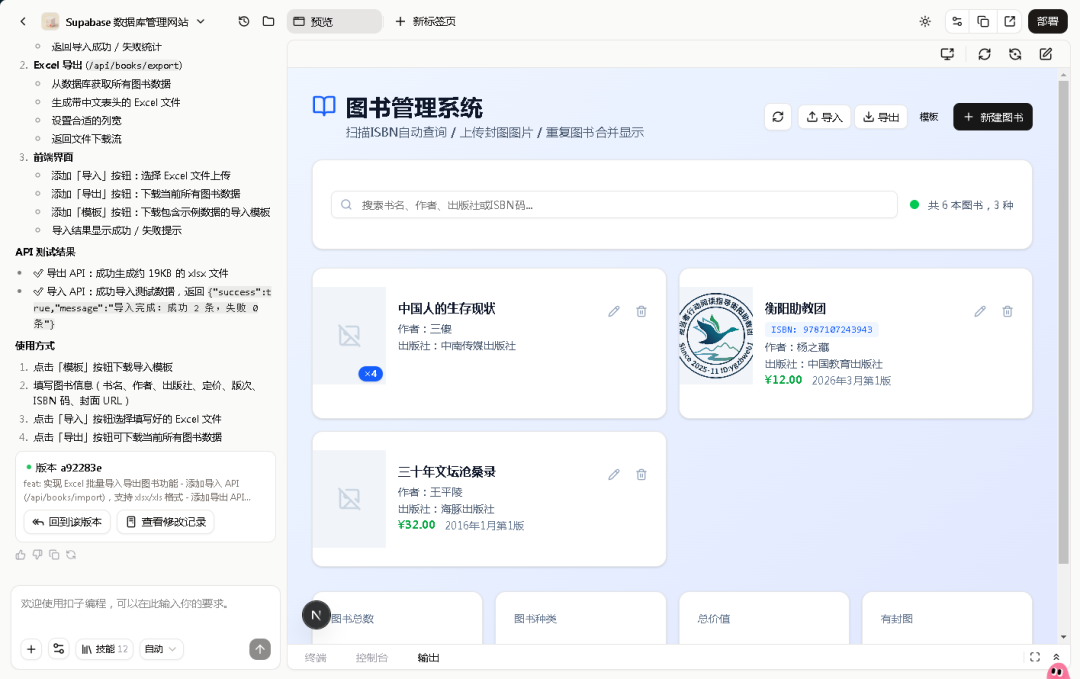
Task: Collapse the bottom panel with chevron
Action: 1058,657
